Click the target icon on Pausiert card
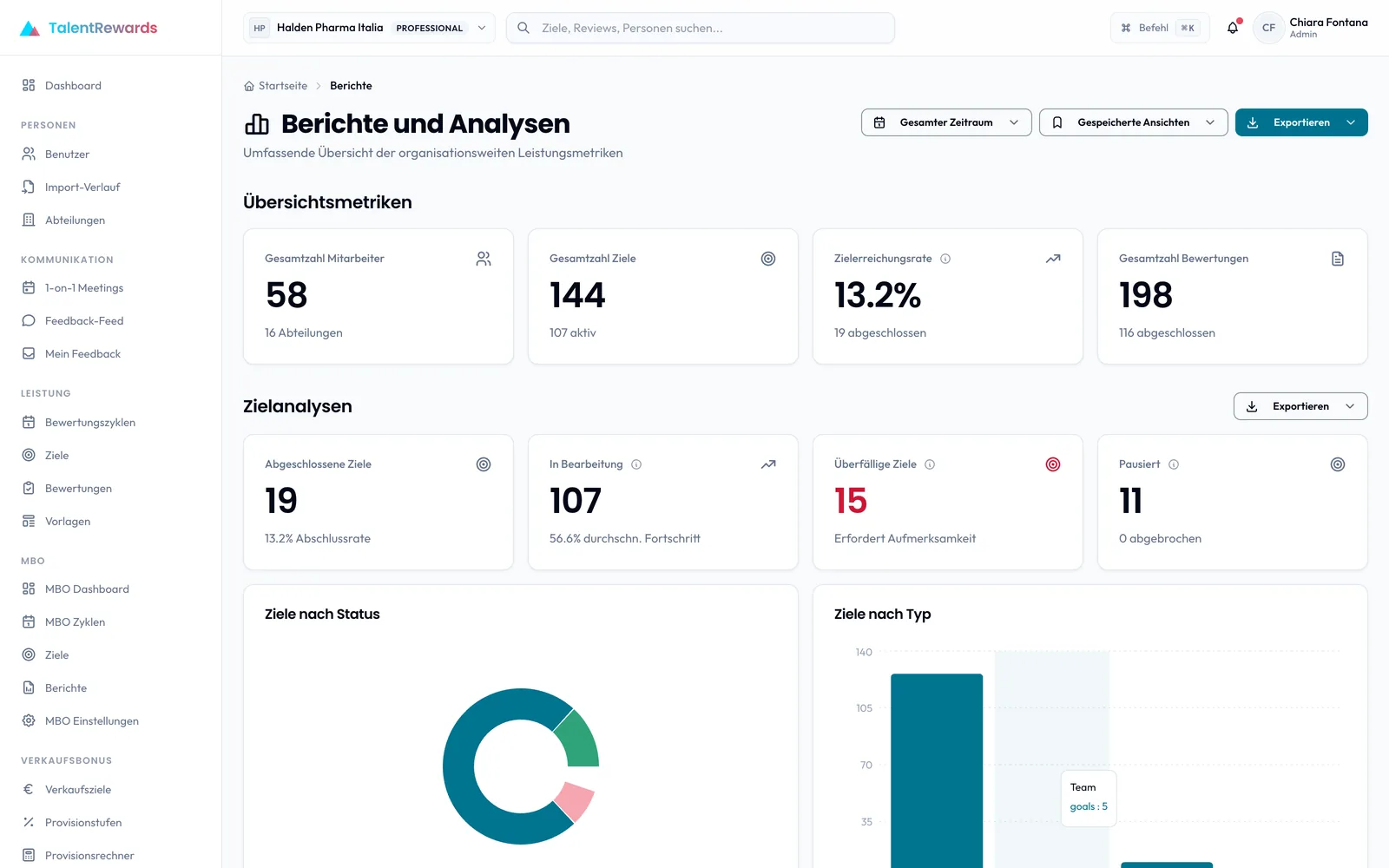 (1338, 464)
